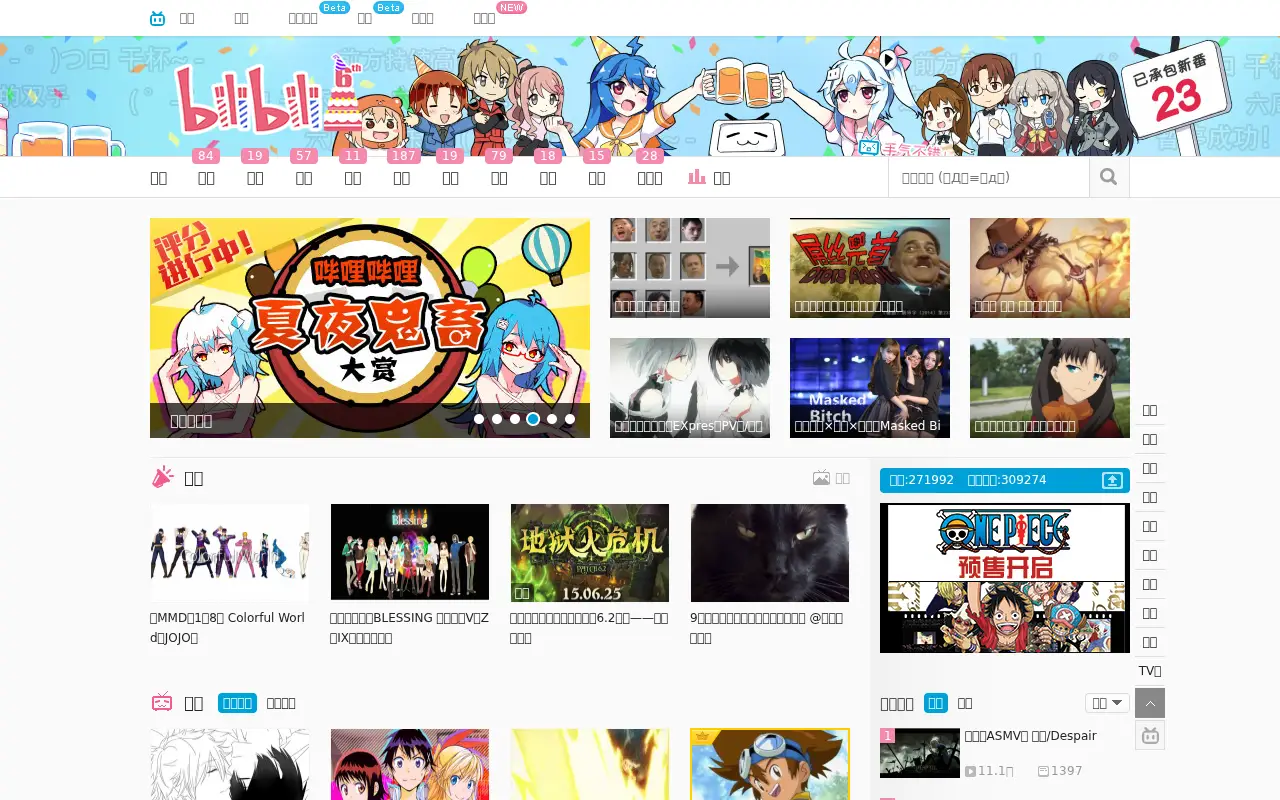Open the MMD Colorful World JOJO video title
This screenshot has height=800, width=1280.
click(228, 627)
